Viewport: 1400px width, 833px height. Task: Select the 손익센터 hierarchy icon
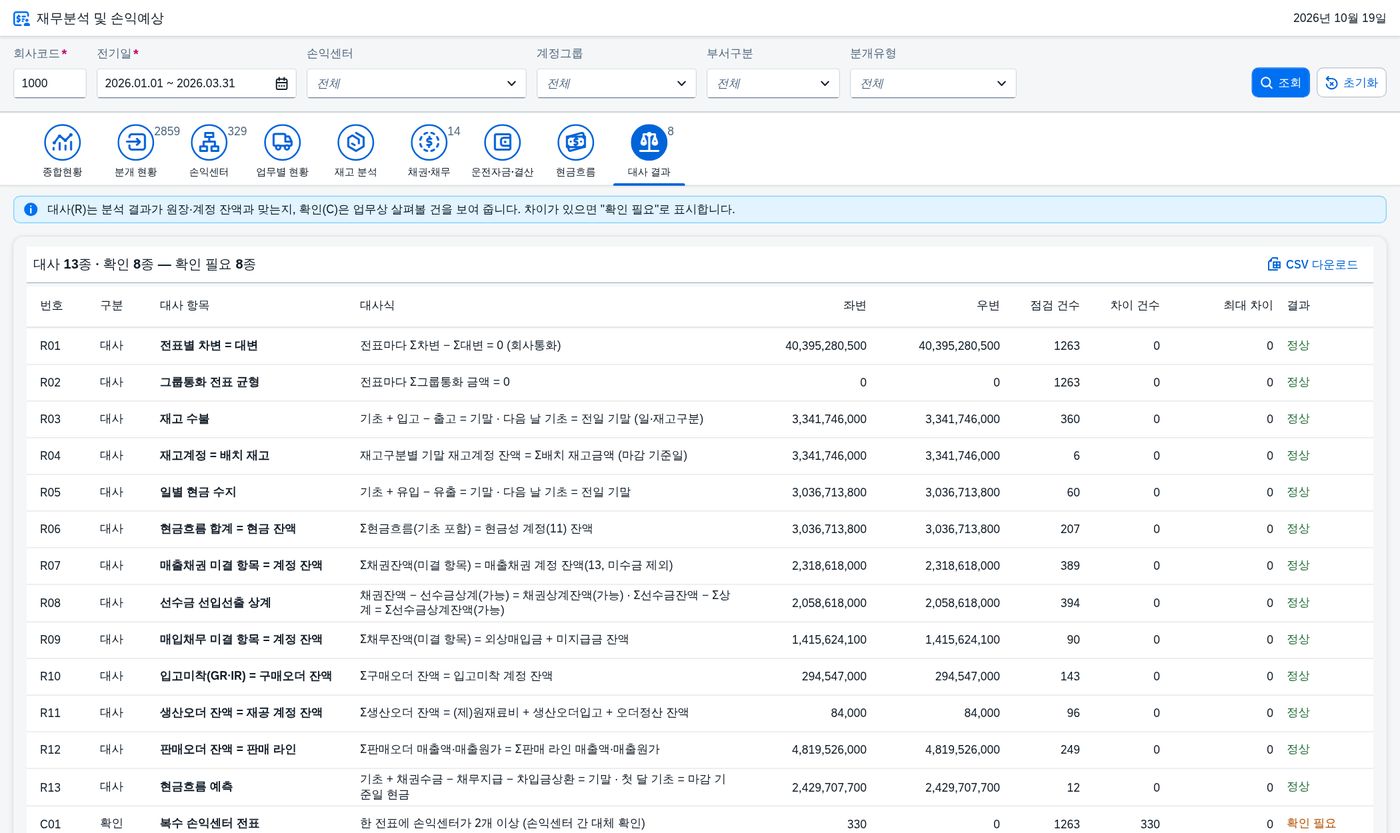(x=209, y=142)
